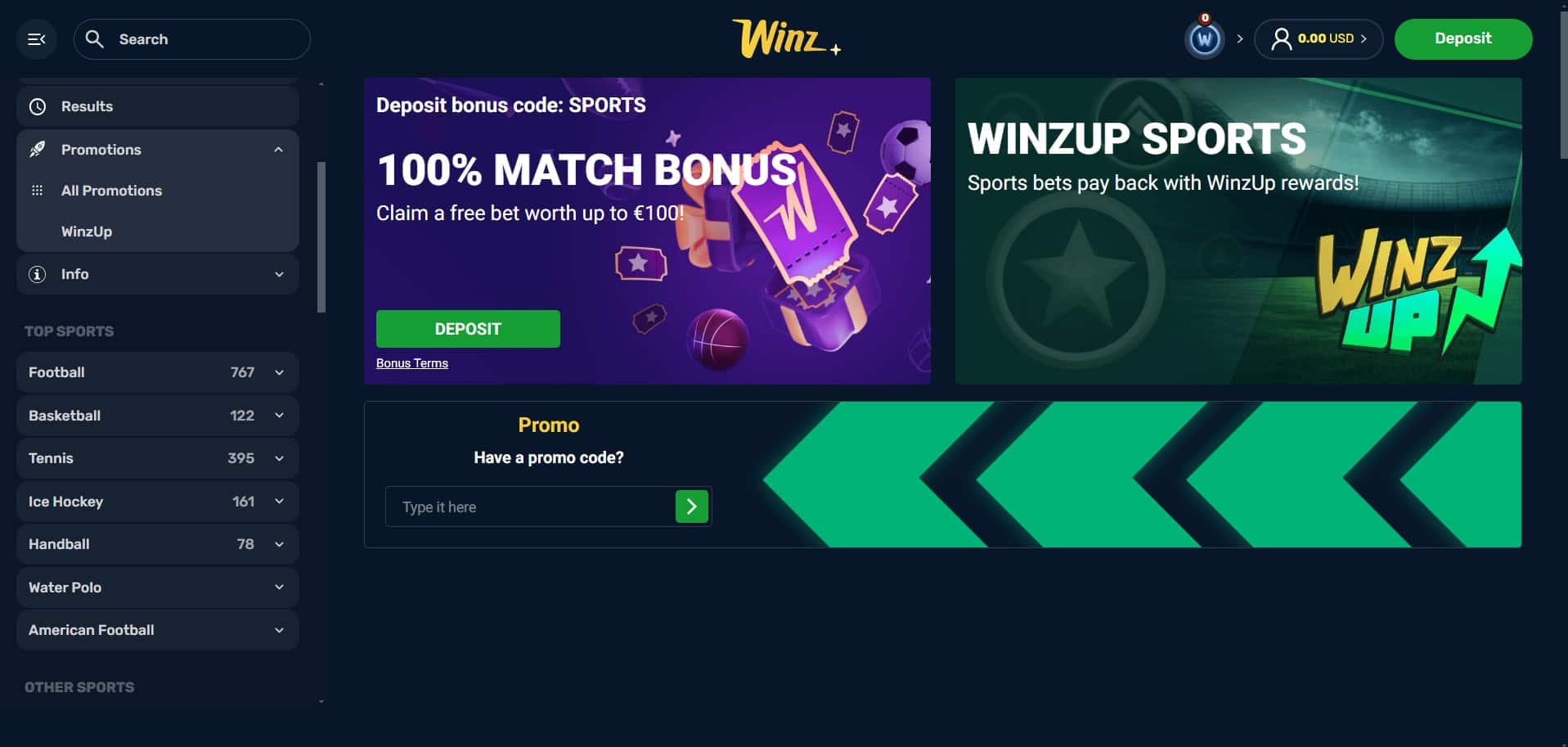The image size is (1568, 747).
Task: Click the green Deposit button in header
Action: tap(1462, 38)
